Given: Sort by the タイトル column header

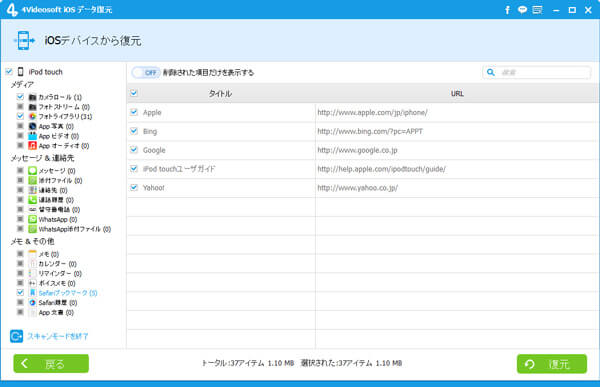Looking at the screenshot, I should click(221, 93).
